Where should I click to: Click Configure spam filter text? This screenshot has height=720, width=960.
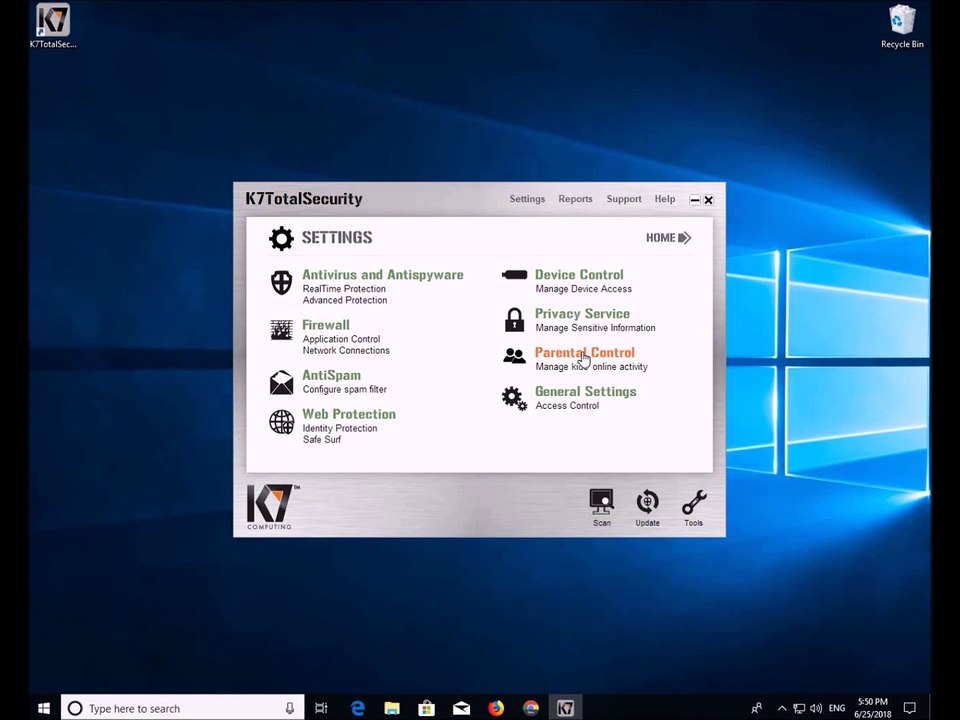coord(345,389)
